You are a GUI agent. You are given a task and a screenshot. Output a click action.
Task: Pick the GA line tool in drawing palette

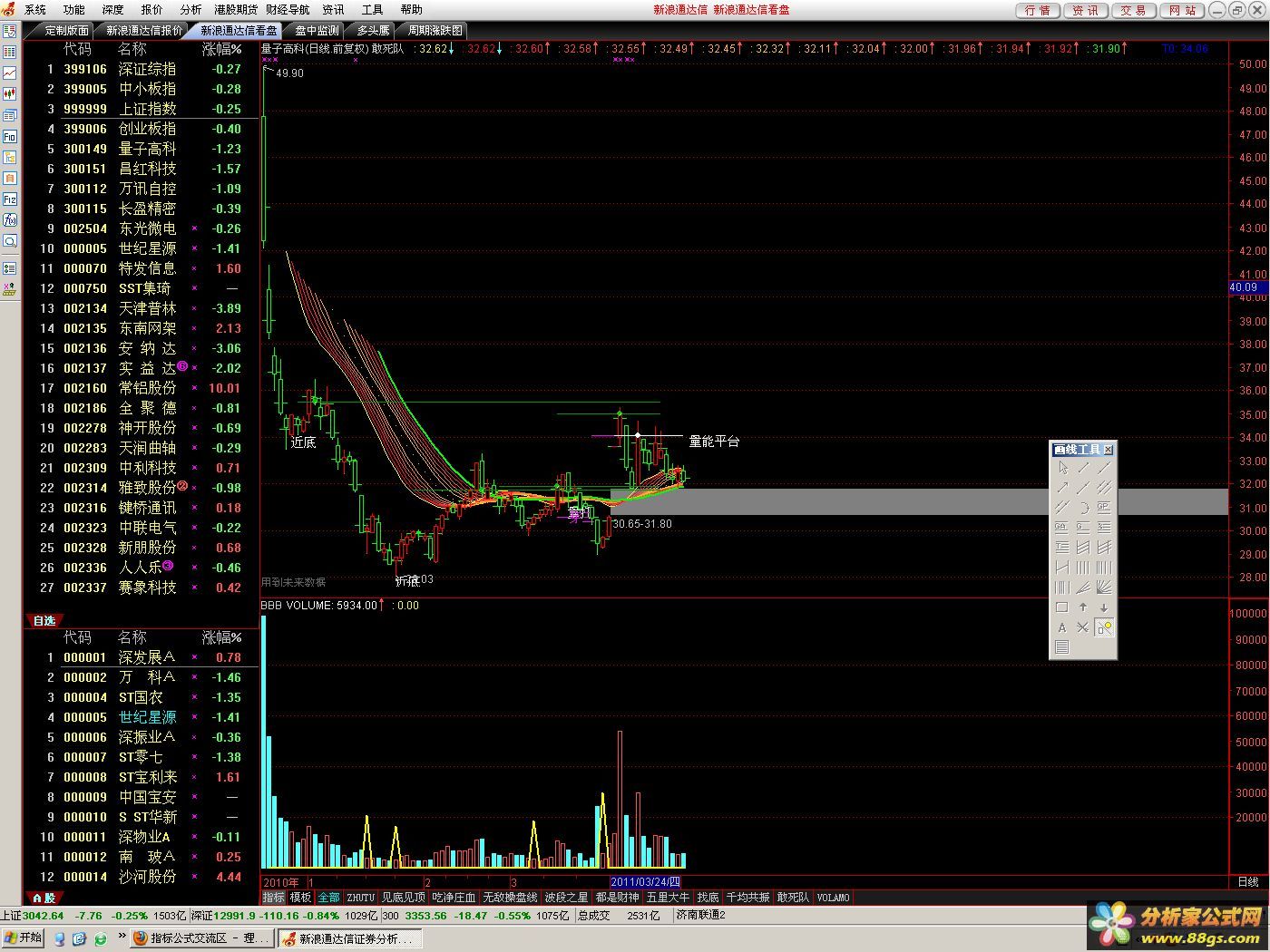(x=1062, y=527)
